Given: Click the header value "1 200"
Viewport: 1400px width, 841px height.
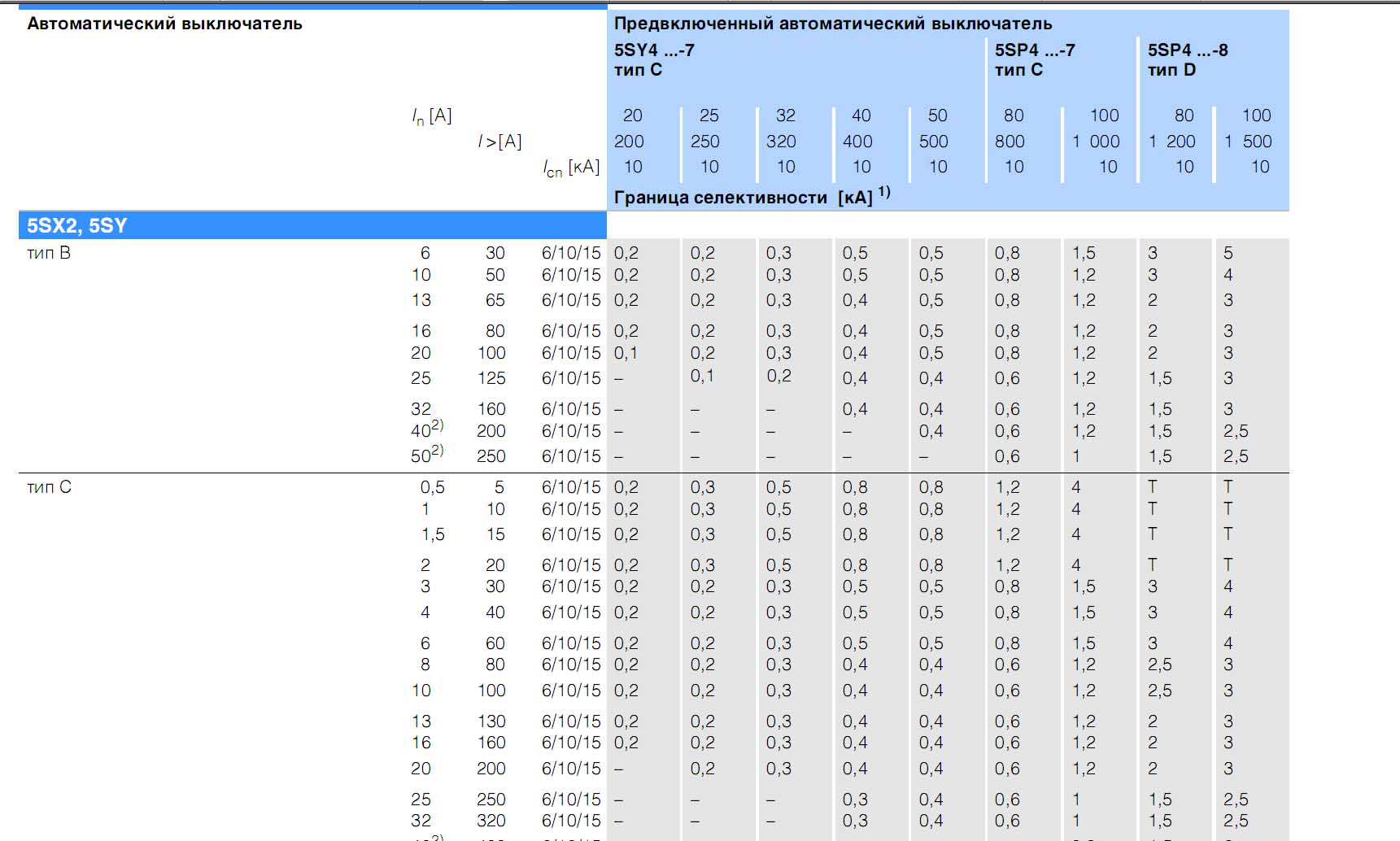Looking at the screenshot, I should click(1172, 142).
